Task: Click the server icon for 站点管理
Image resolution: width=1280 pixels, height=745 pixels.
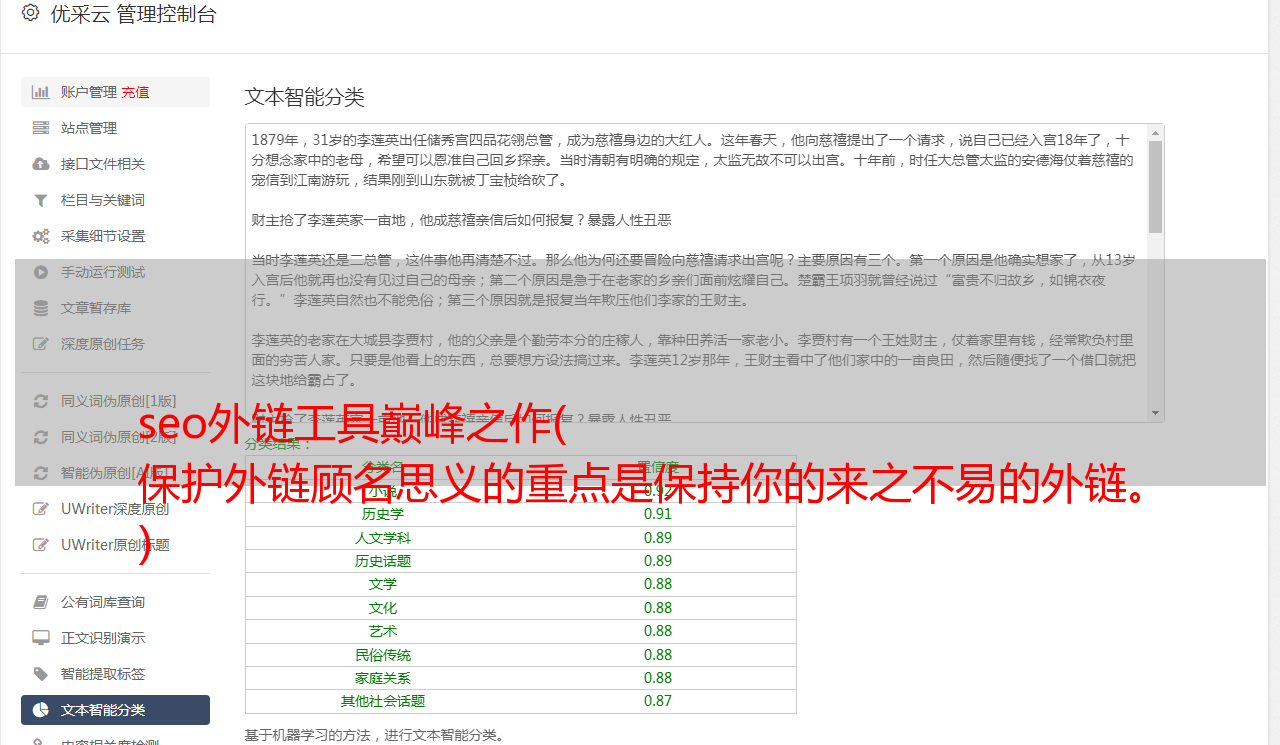Action: coord(41,128)
